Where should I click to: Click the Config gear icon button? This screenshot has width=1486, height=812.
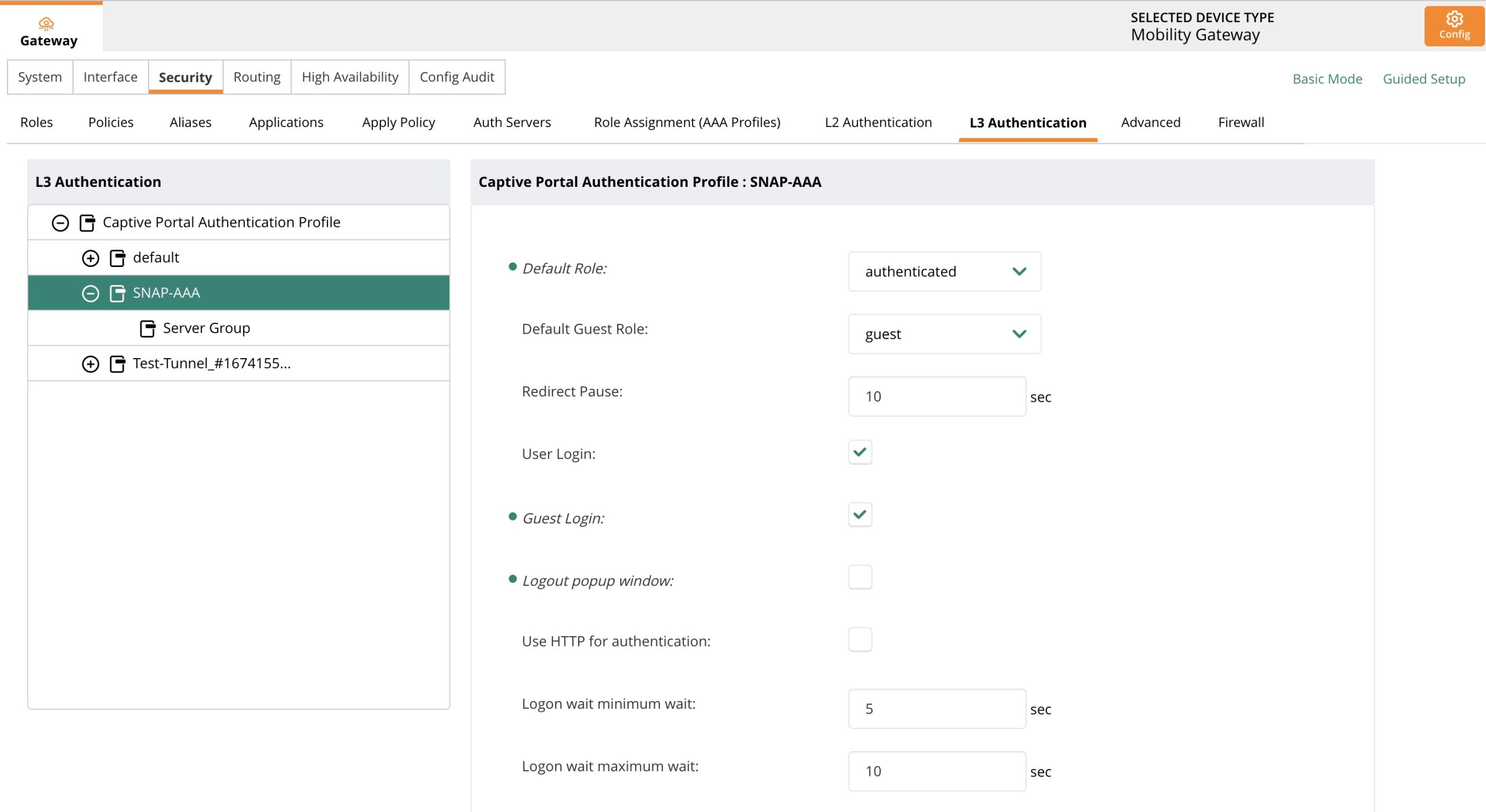coord(1454,26)
